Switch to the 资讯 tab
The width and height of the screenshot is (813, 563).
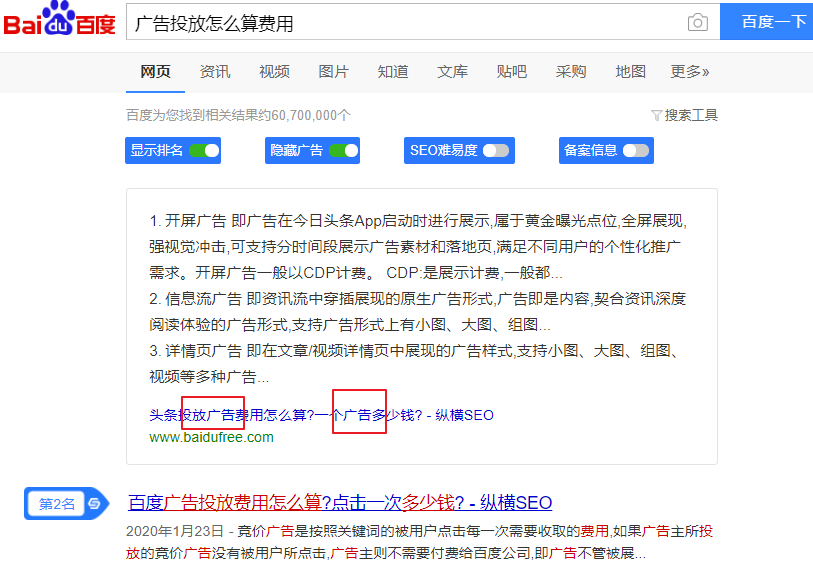[x=215, y=72]
